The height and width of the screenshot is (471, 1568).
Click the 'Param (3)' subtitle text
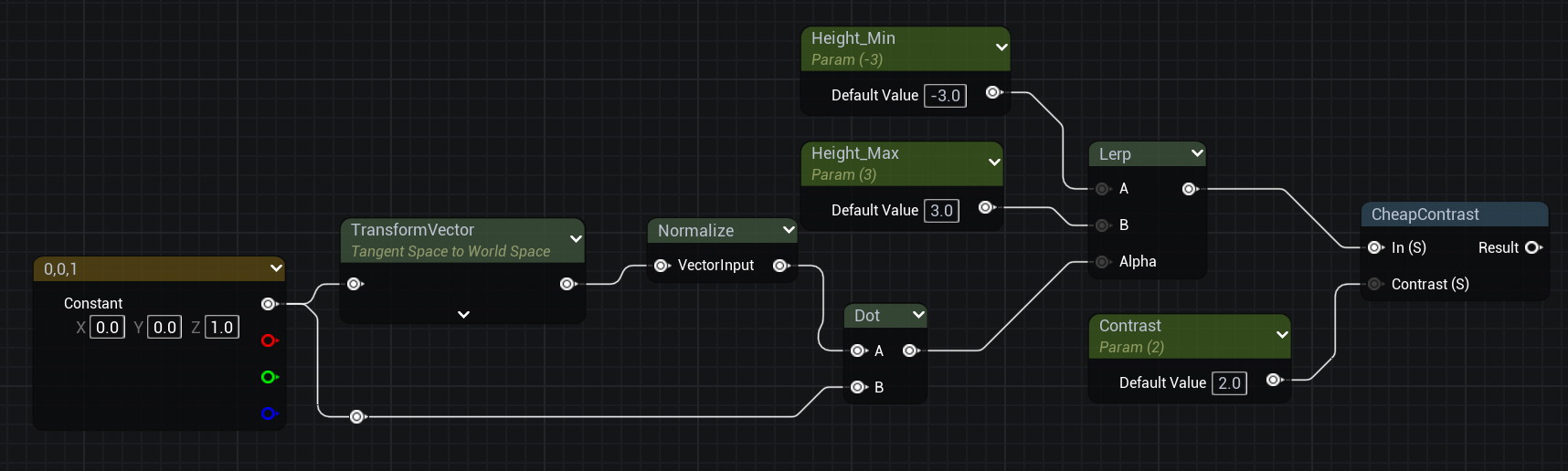pos(843,174)
